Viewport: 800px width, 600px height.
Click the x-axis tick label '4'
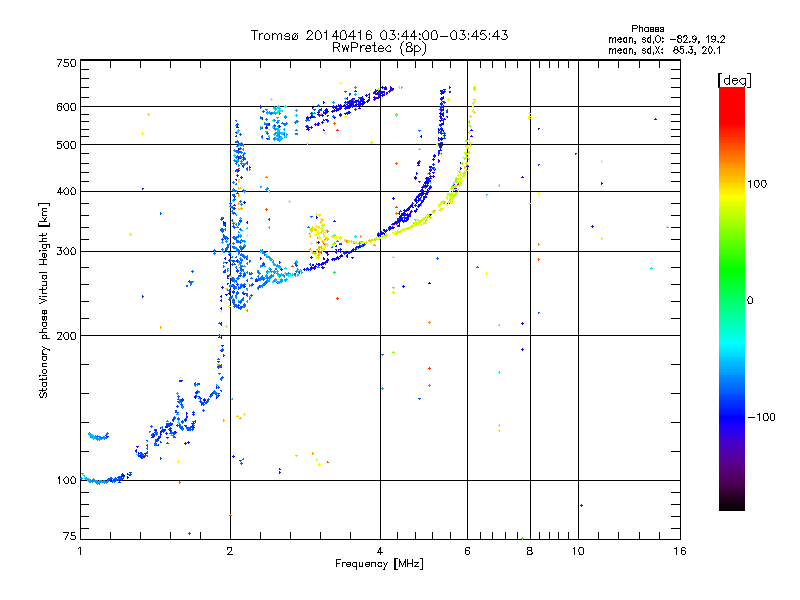[380, 551]
